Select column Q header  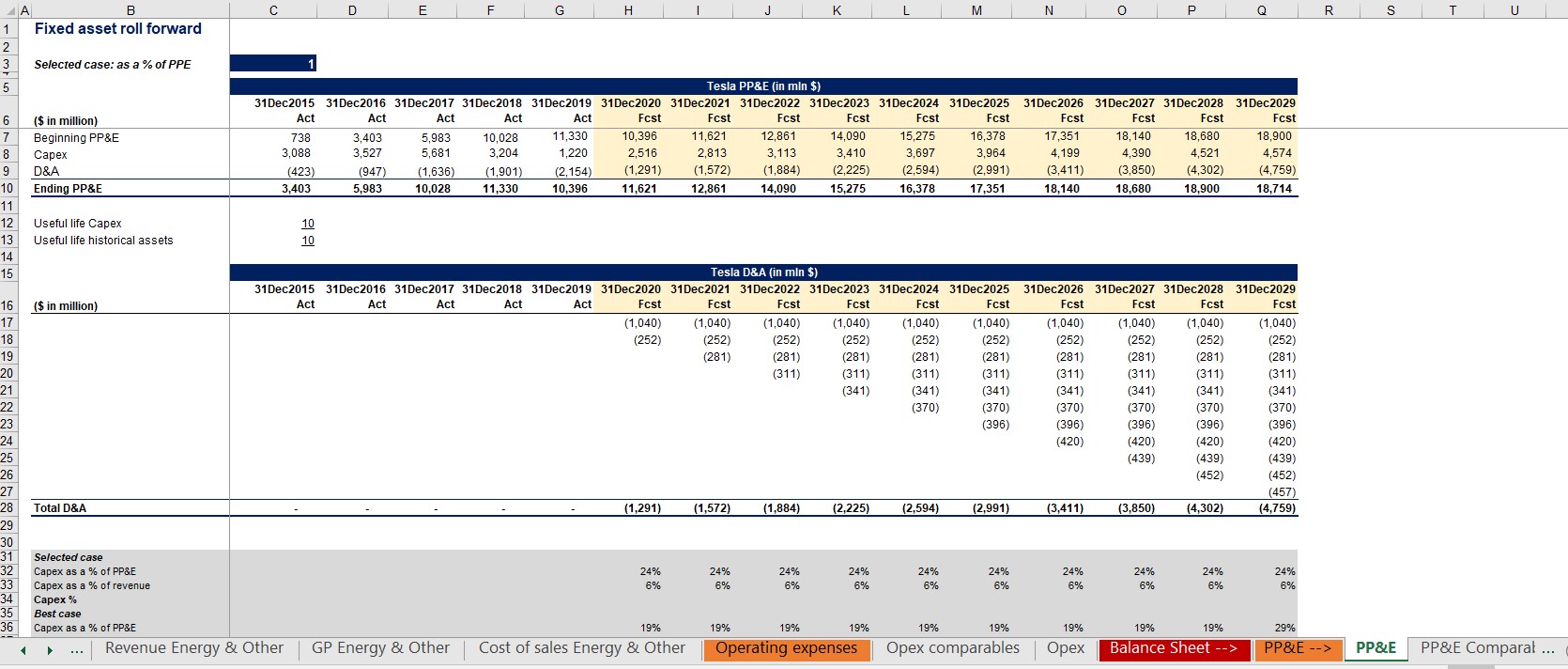pyautogui.click(x=1261, y=10)
